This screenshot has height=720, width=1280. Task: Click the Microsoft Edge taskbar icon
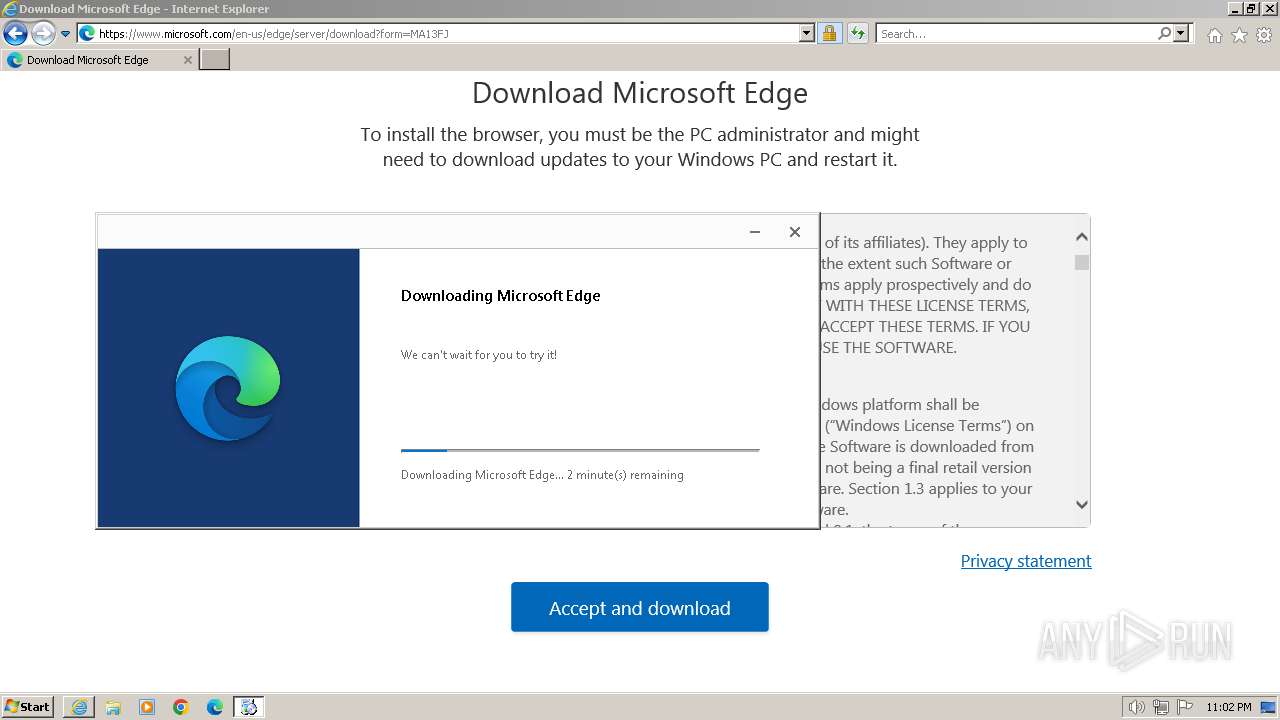pos(215,707)
